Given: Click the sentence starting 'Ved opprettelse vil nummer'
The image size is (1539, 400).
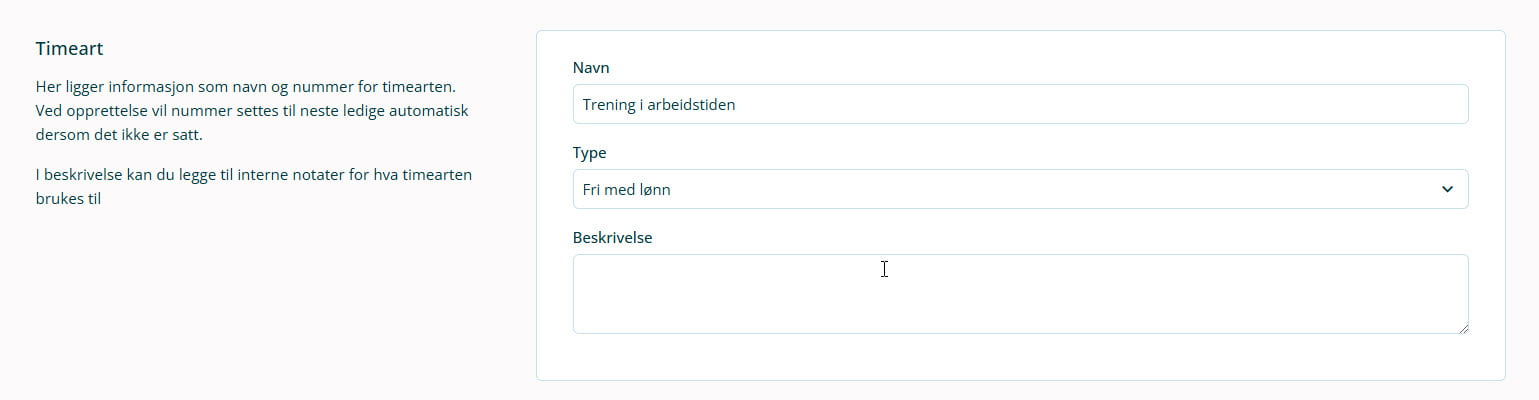Looking at the screenshot, I should coord(252,110).
